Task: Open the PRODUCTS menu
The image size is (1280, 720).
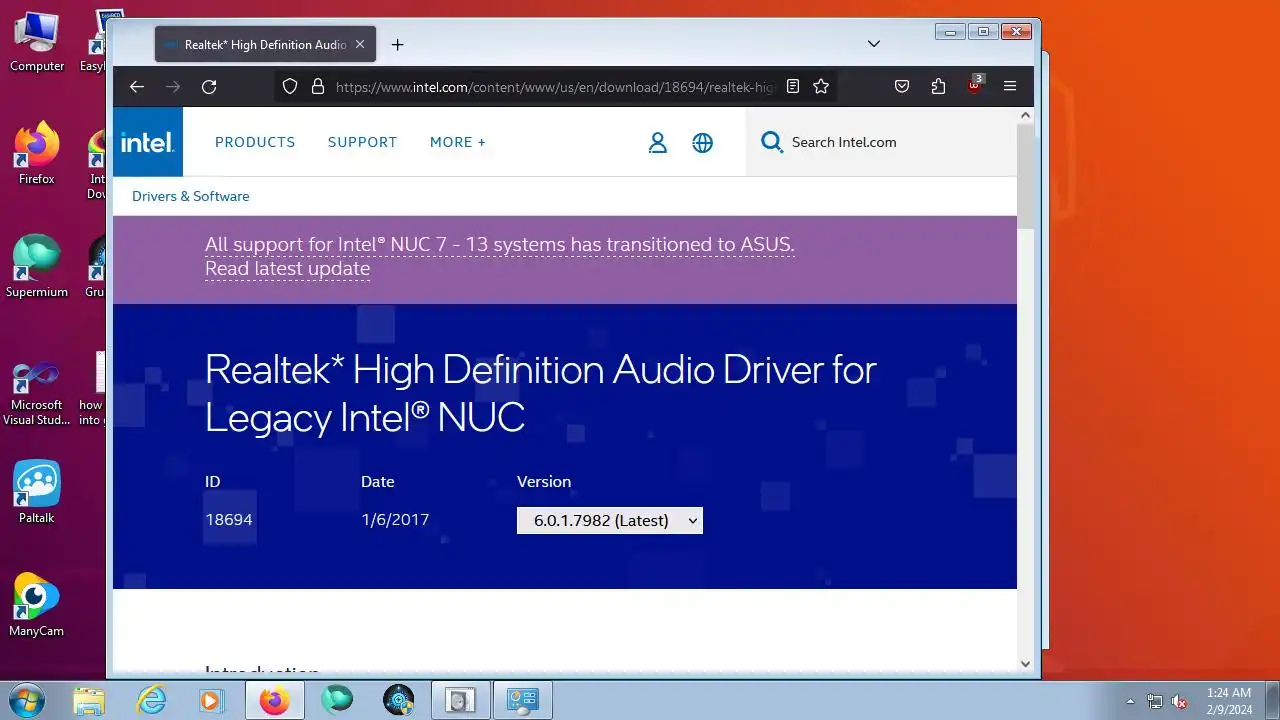Action: (255, 142)
